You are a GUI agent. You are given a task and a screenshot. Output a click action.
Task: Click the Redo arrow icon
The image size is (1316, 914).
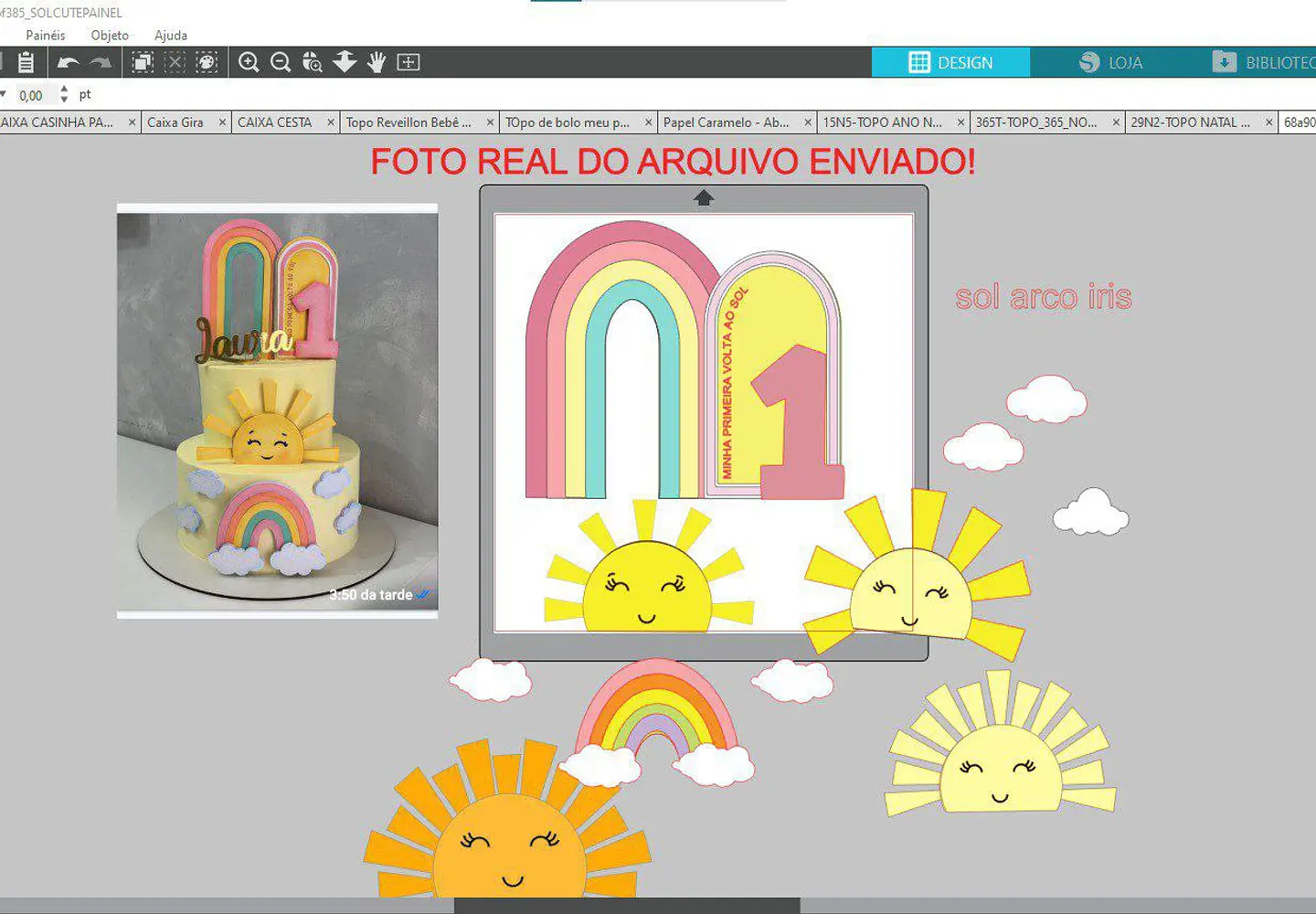tap(101, 62)
